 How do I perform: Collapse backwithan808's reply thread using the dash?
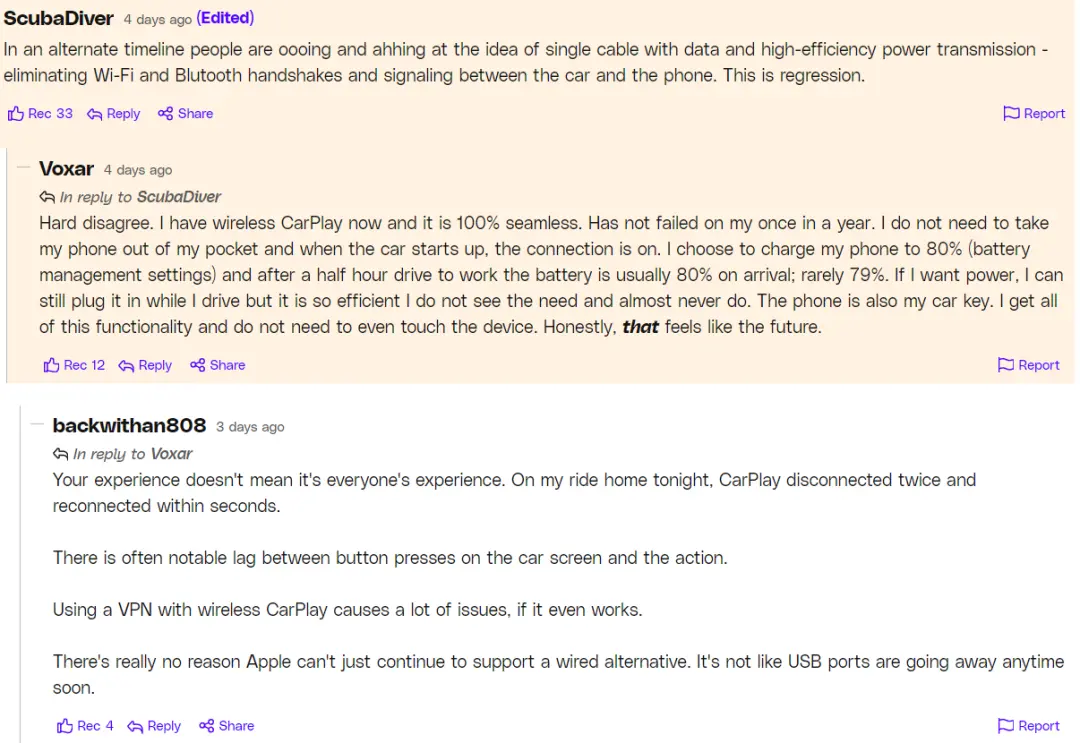37,424
